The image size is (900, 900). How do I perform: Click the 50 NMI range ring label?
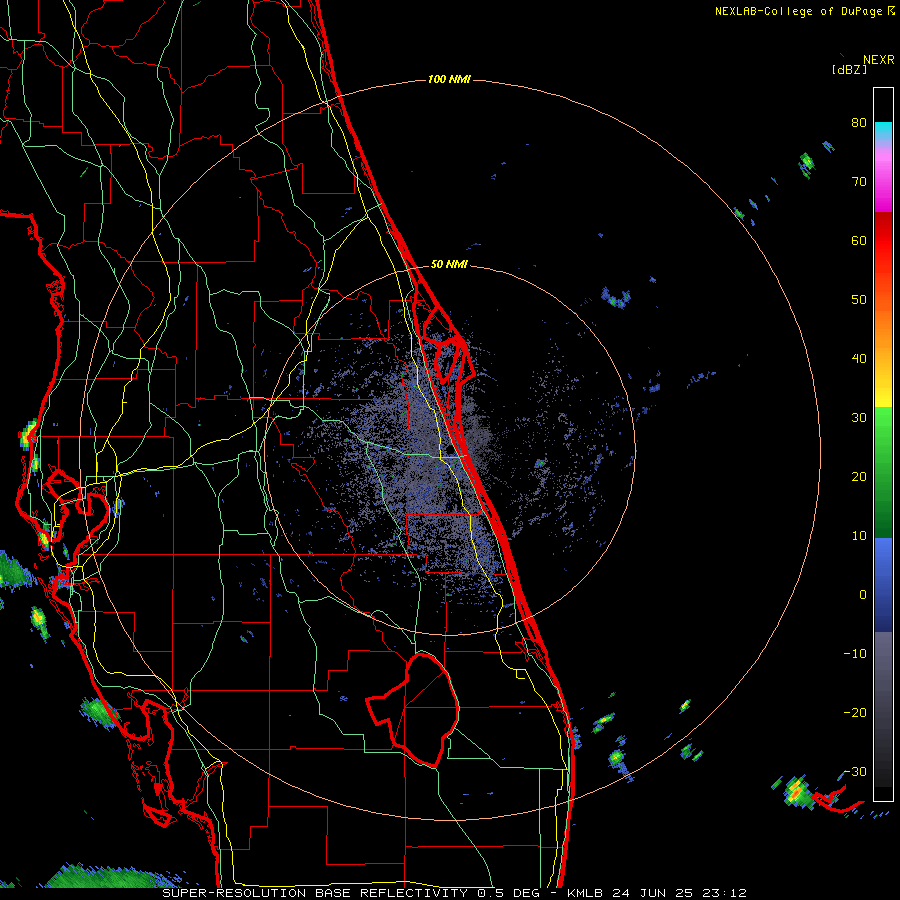pyautogui.click(x=449, y=265)
